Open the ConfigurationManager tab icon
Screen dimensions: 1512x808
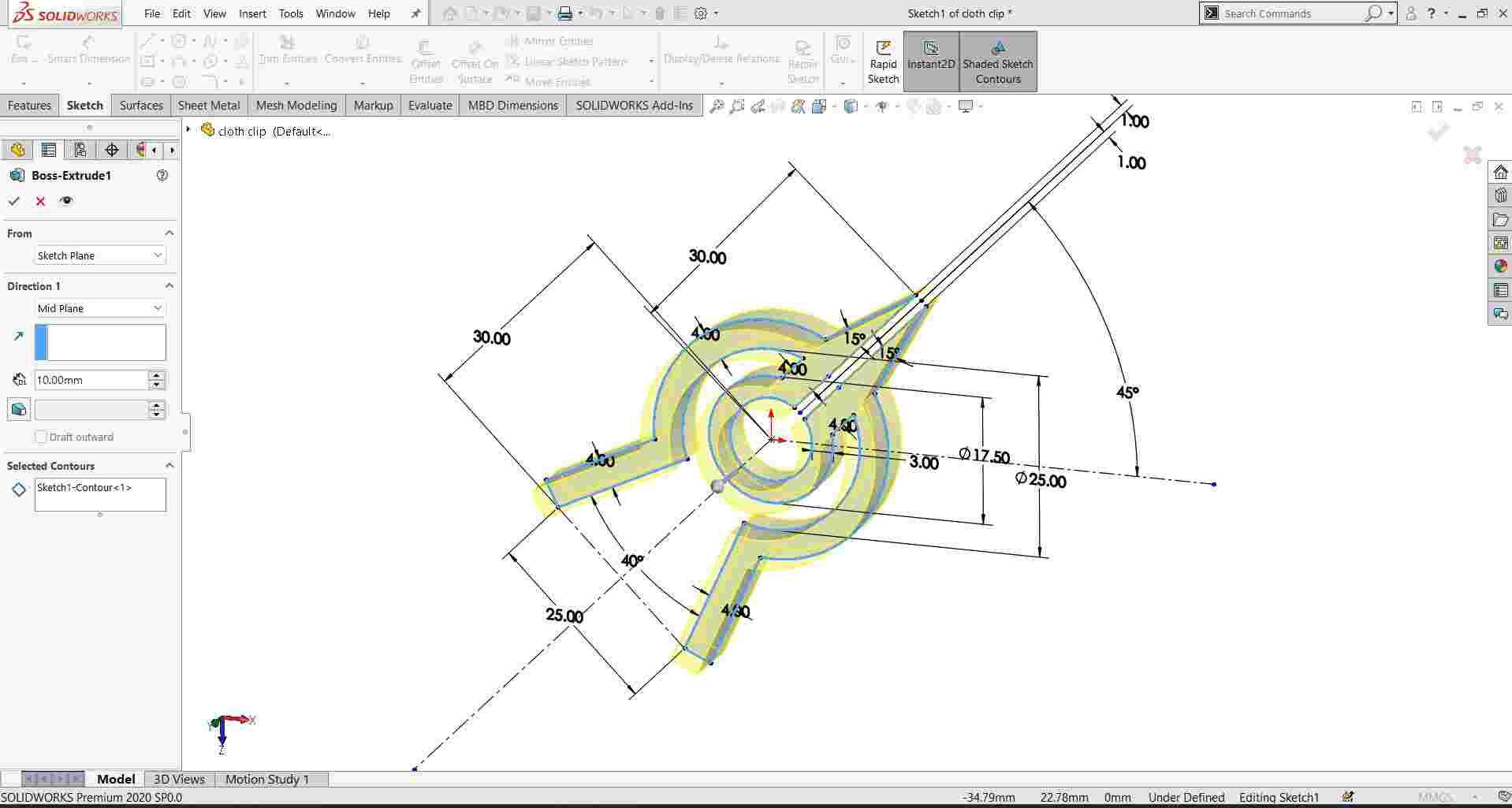click(x=80, y=150)
